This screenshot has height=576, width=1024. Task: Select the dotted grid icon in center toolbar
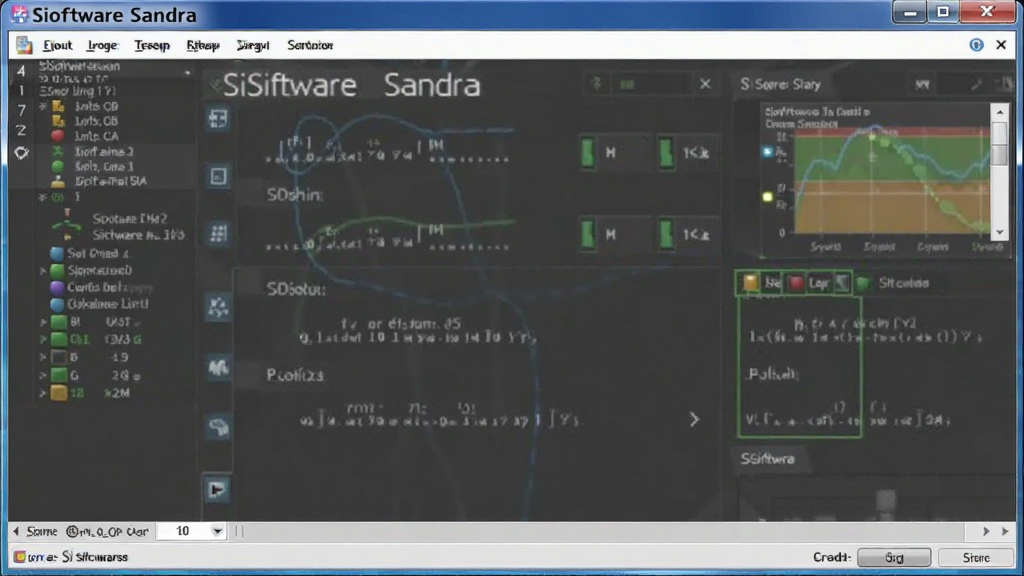coord(218,233)
